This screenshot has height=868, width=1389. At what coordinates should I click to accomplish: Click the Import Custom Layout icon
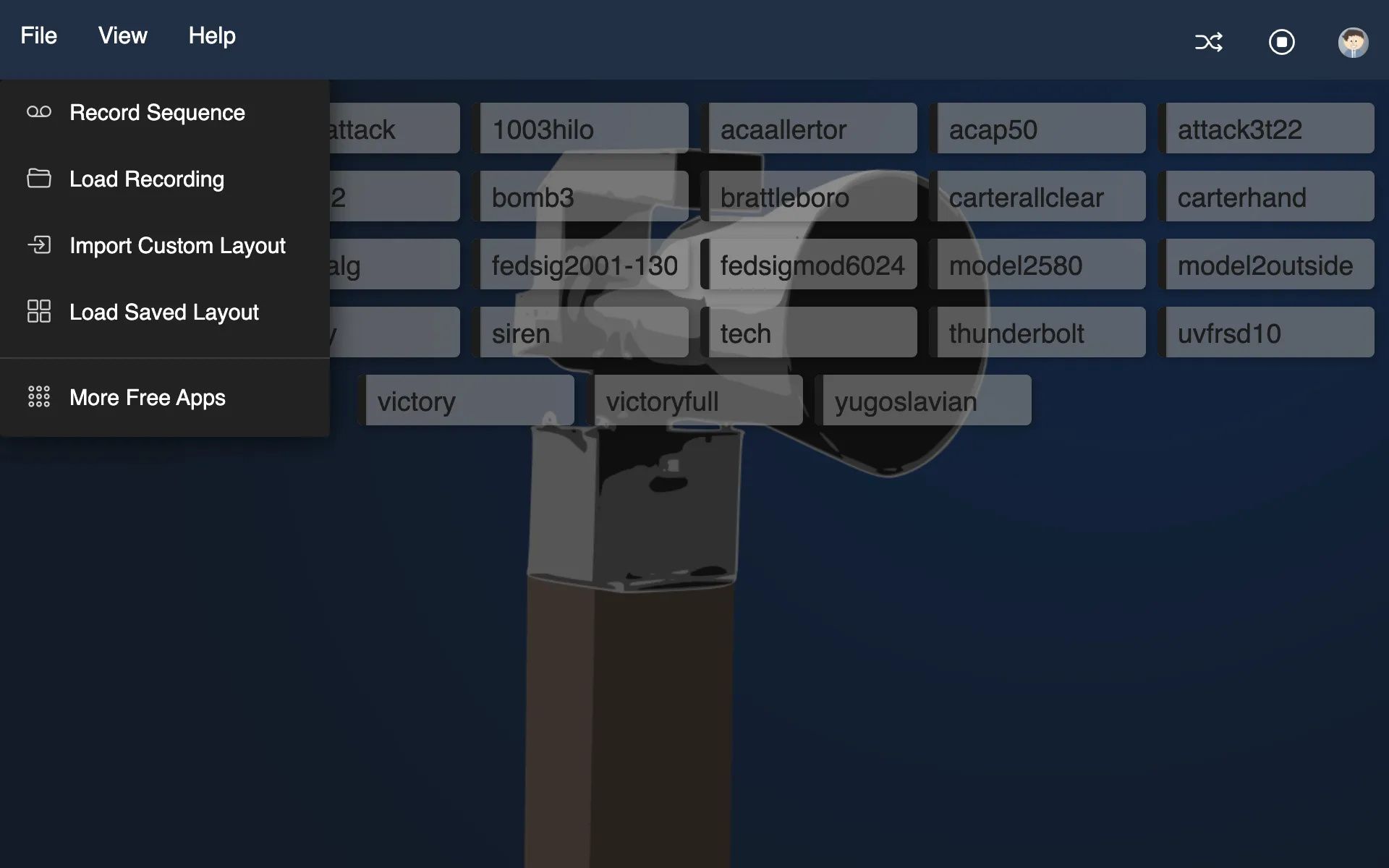pyautogui.click(x=37, y=244)
